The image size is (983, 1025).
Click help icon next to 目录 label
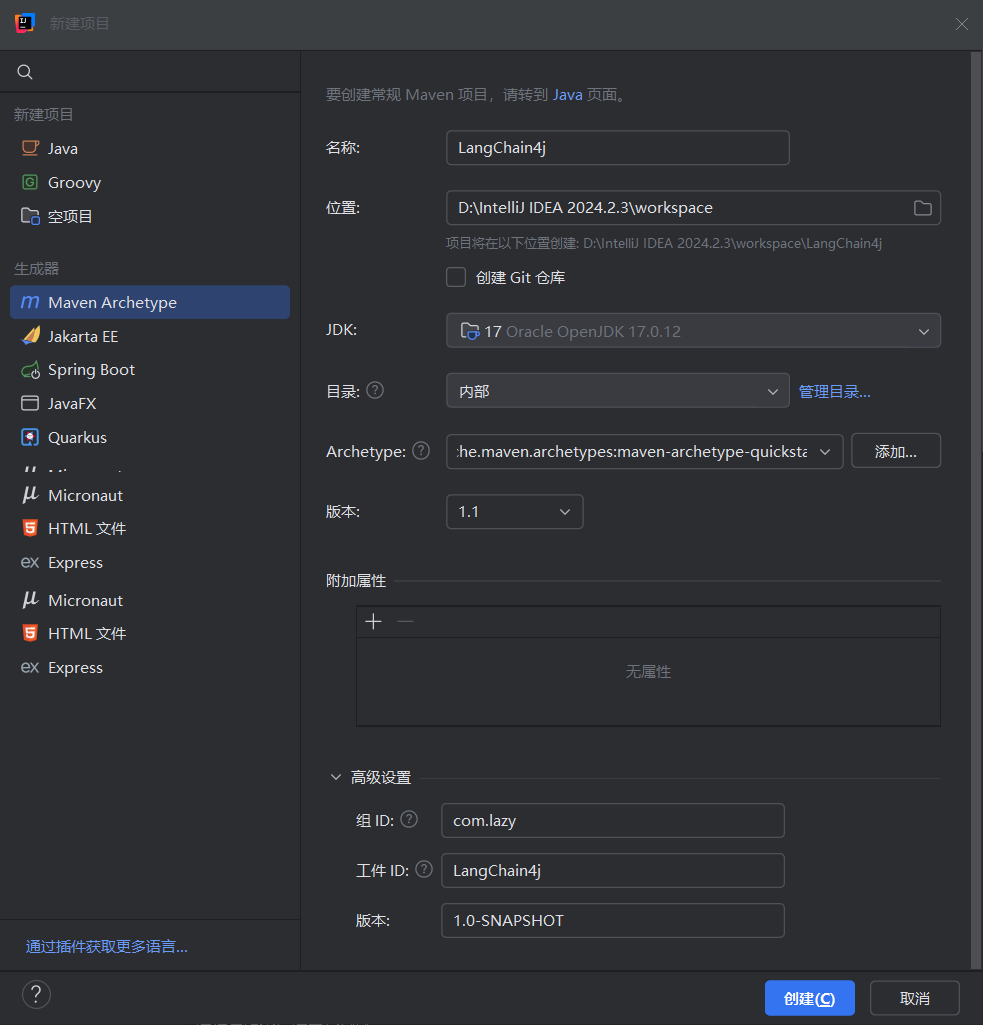coord(375,391)
